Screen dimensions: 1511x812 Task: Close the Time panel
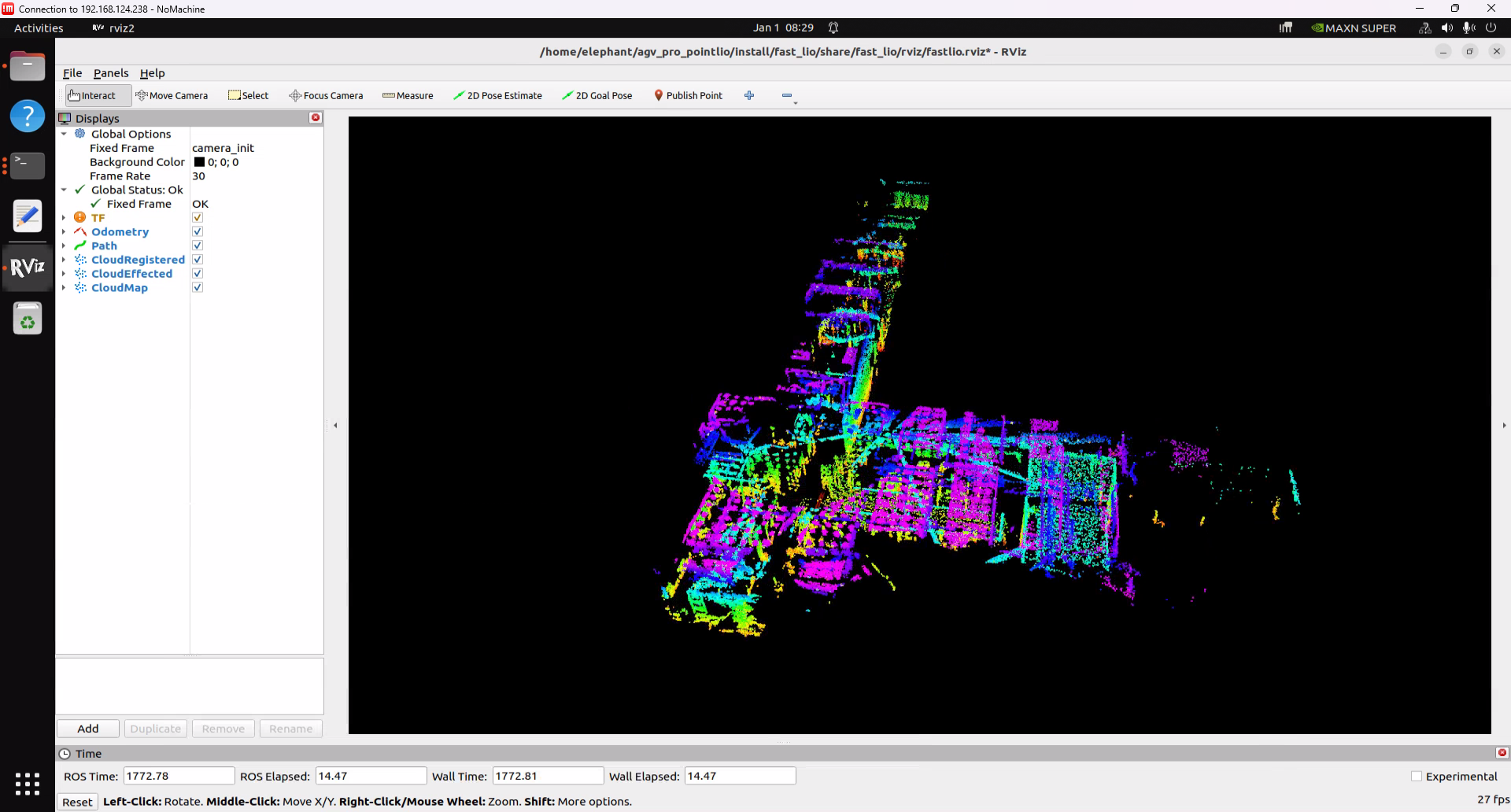(x=1502, y=753)
